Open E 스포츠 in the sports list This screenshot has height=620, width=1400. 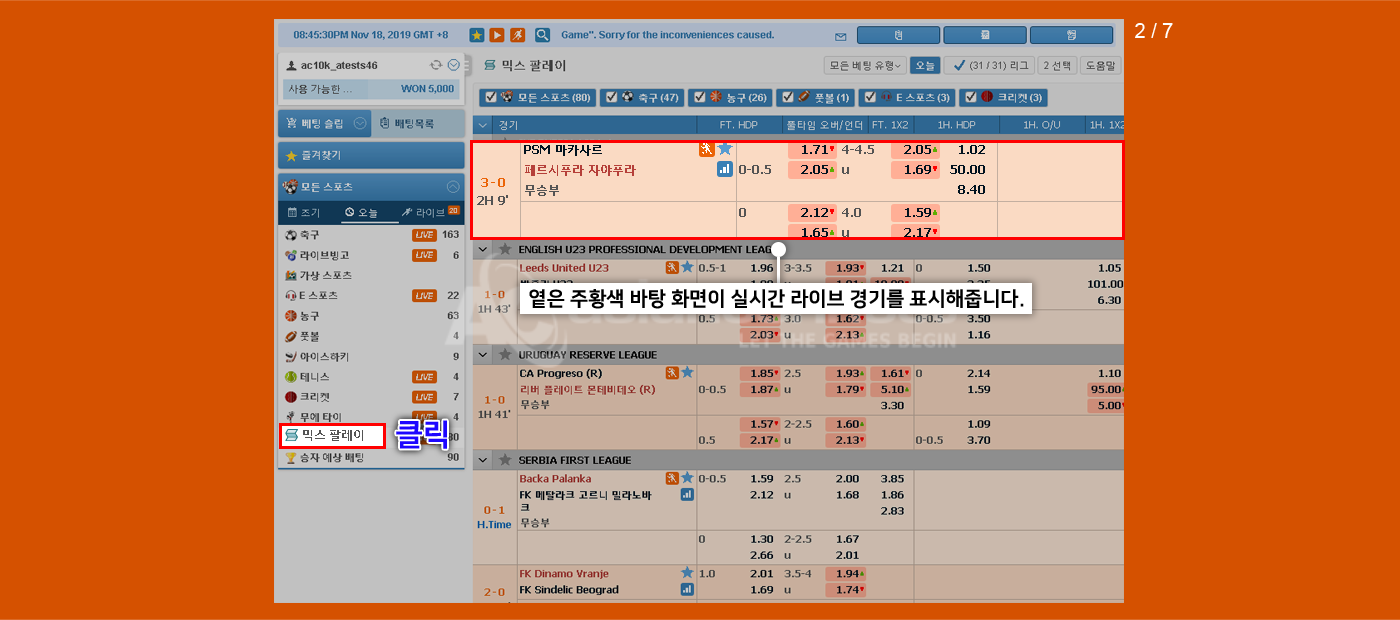click(x=371, y=296)
